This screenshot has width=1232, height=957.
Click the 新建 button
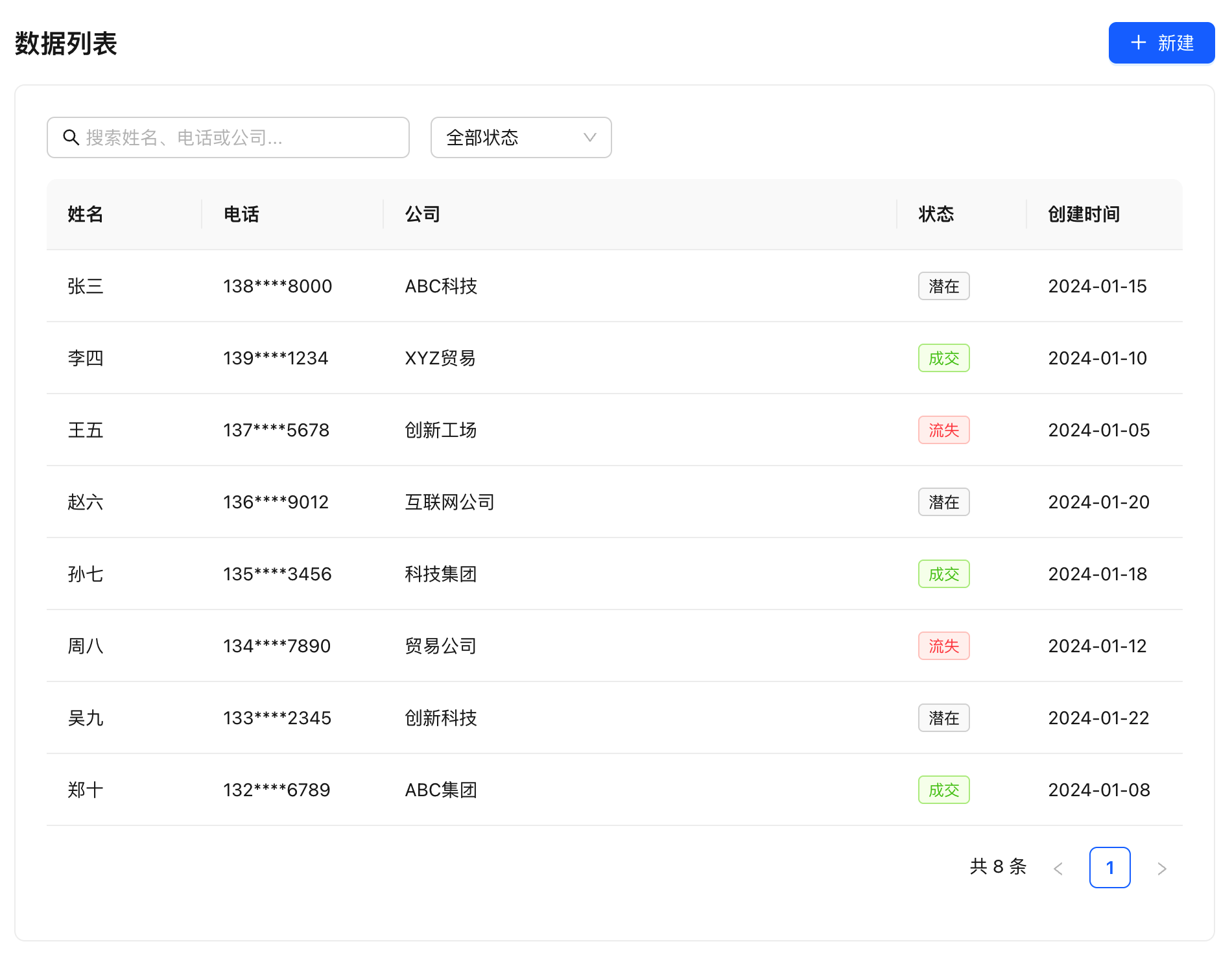coord(1161,43)
